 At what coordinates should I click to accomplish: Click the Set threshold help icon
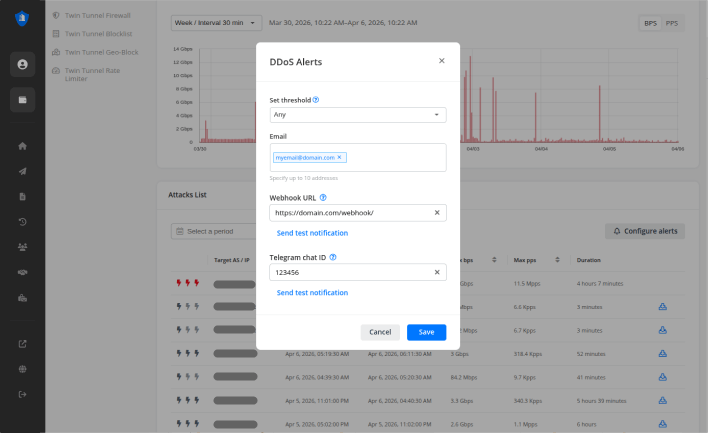pos(316,100)
